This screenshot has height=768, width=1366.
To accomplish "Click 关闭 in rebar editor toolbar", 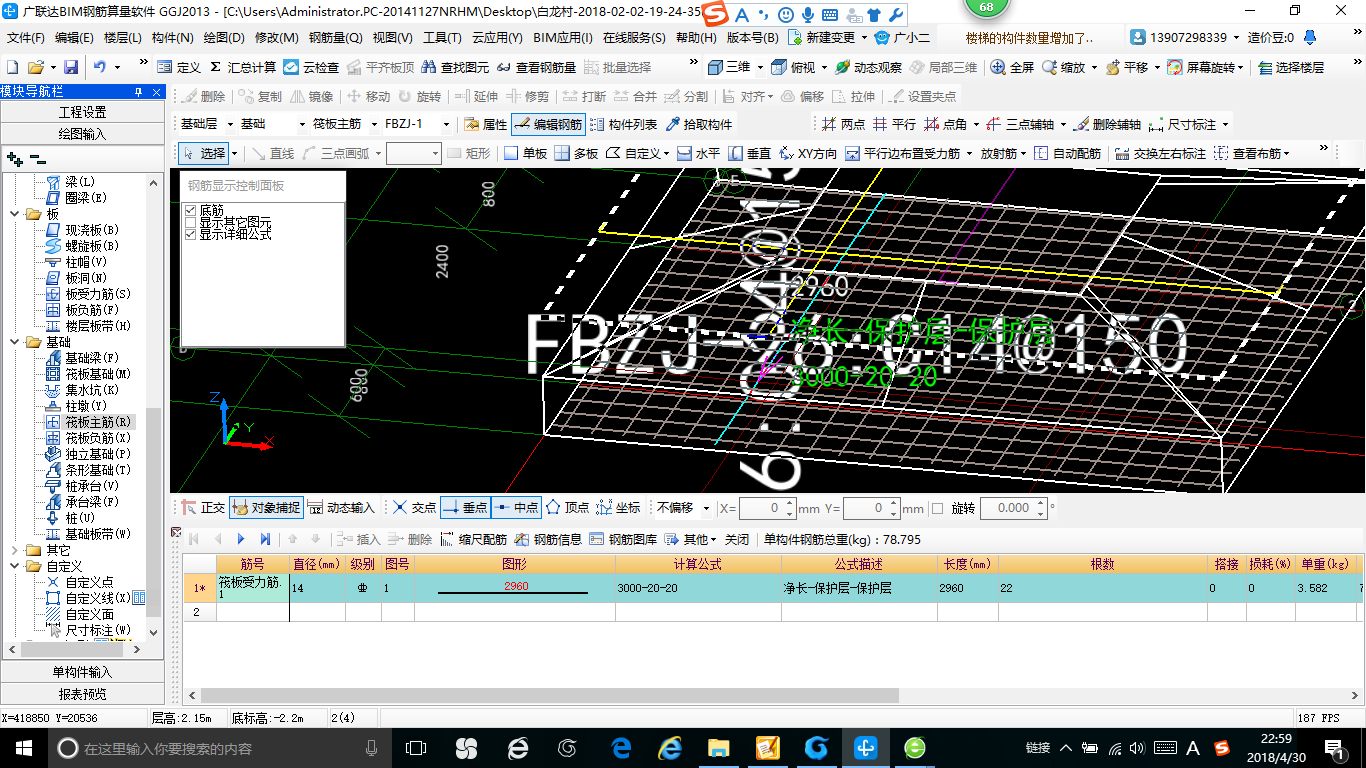I will [737, 539].
